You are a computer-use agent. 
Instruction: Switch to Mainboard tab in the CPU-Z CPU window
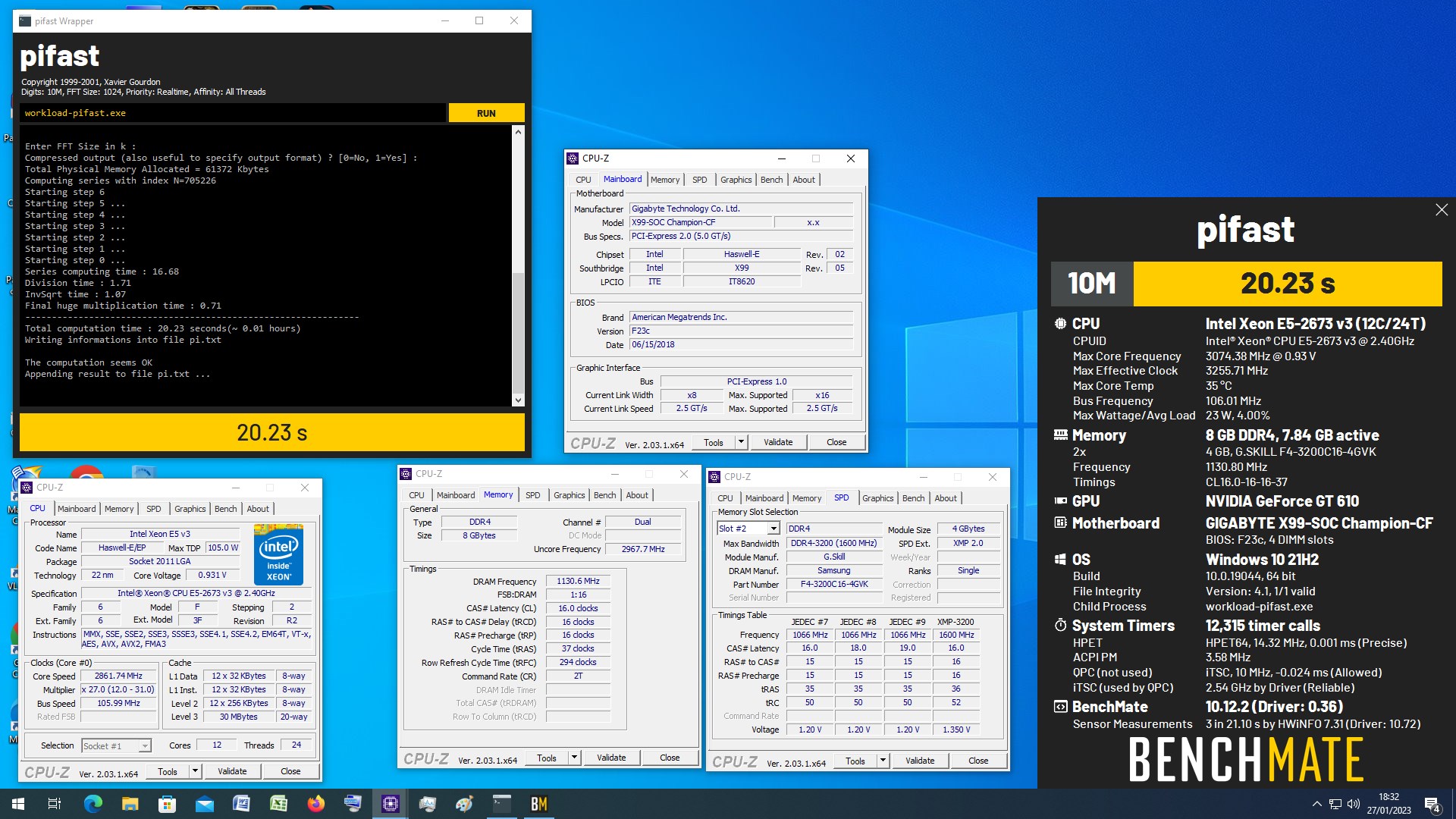77,509
